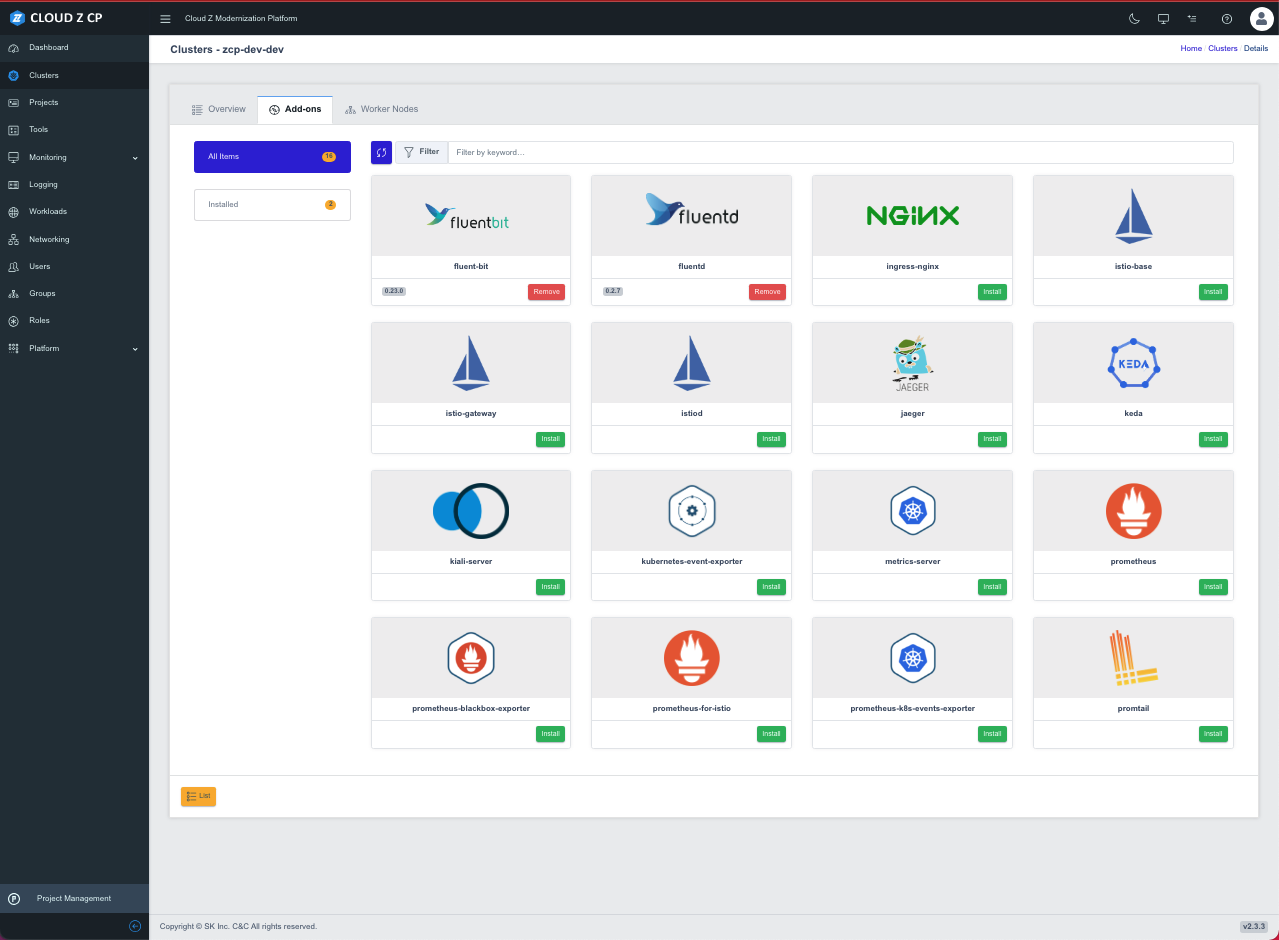
Task: Open the monitor display icon in header
Action: point(1163,19)
